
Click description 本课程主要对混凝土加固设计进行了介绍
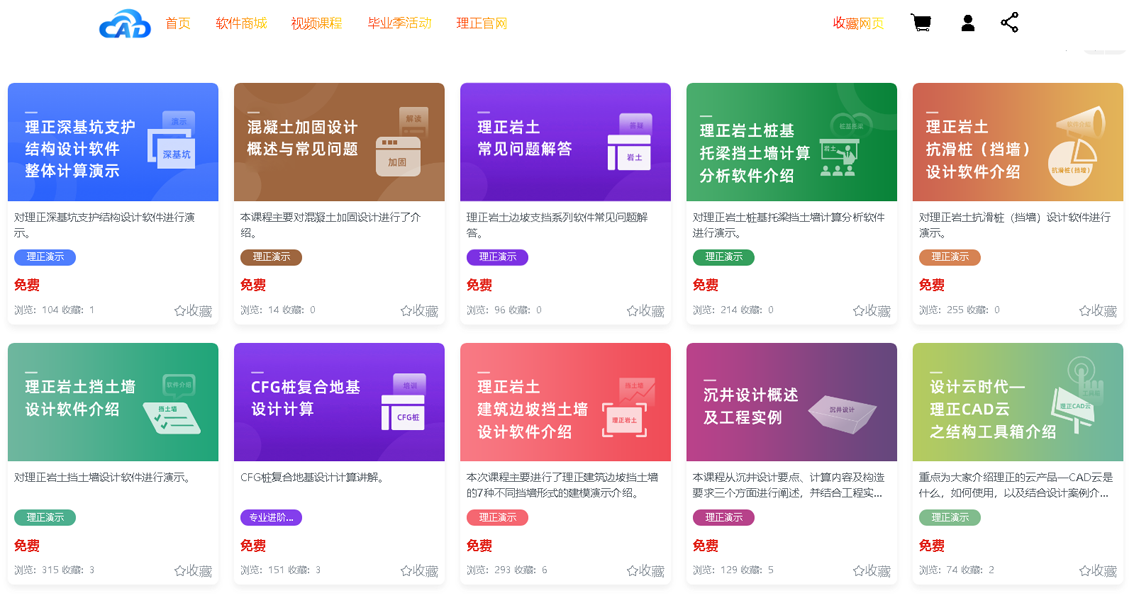point(331,225)
